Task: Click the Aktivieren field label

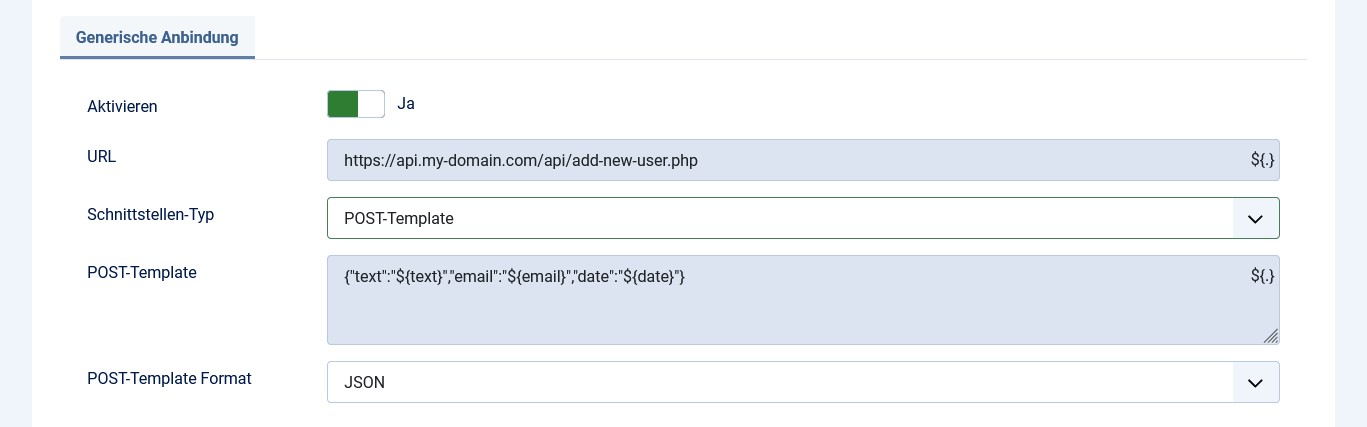Action: pyautogui.click(x=122, y=106)
